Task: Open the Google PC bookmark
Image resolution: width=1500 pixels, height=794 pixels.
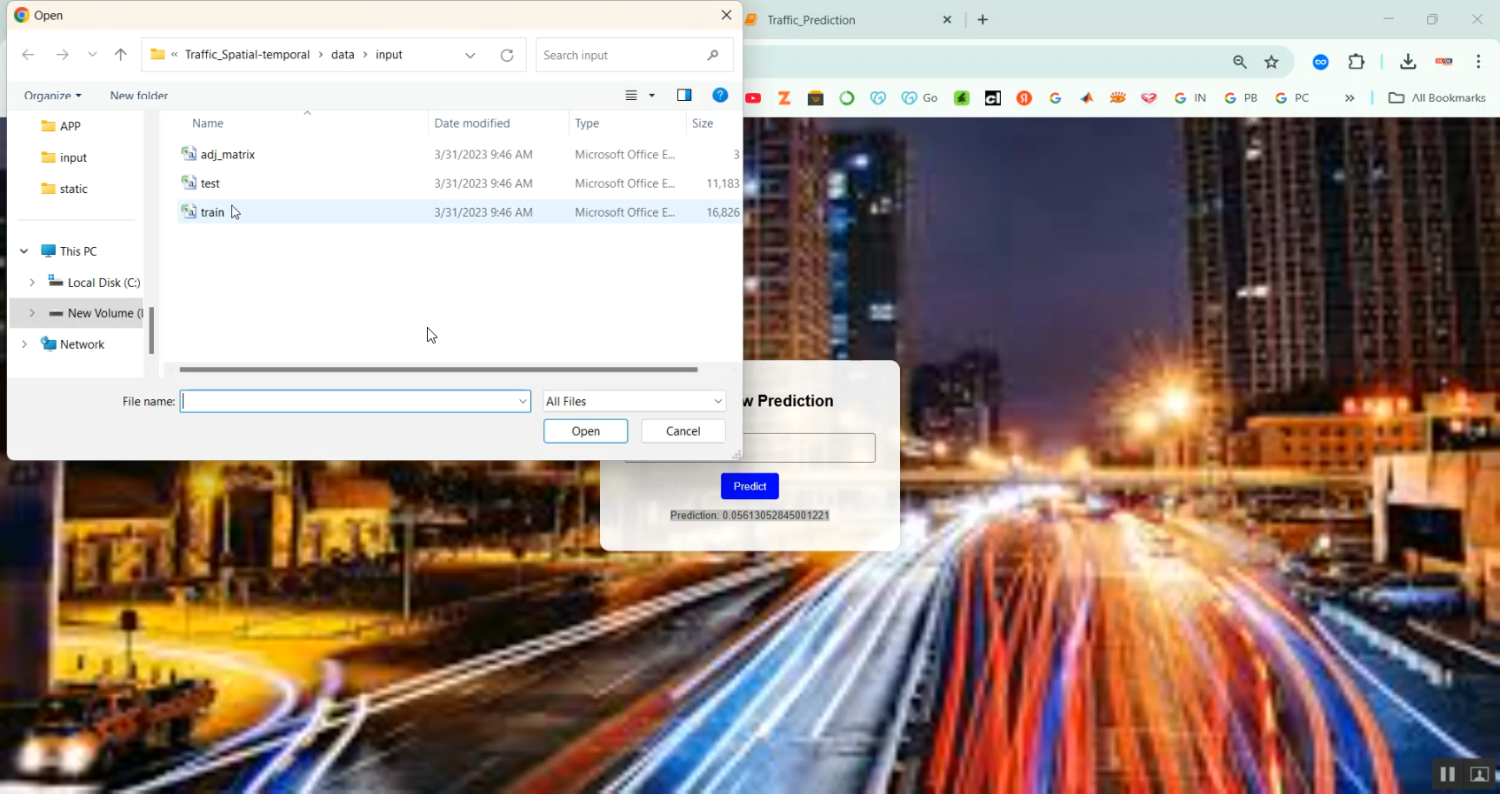Action: 1292,98
